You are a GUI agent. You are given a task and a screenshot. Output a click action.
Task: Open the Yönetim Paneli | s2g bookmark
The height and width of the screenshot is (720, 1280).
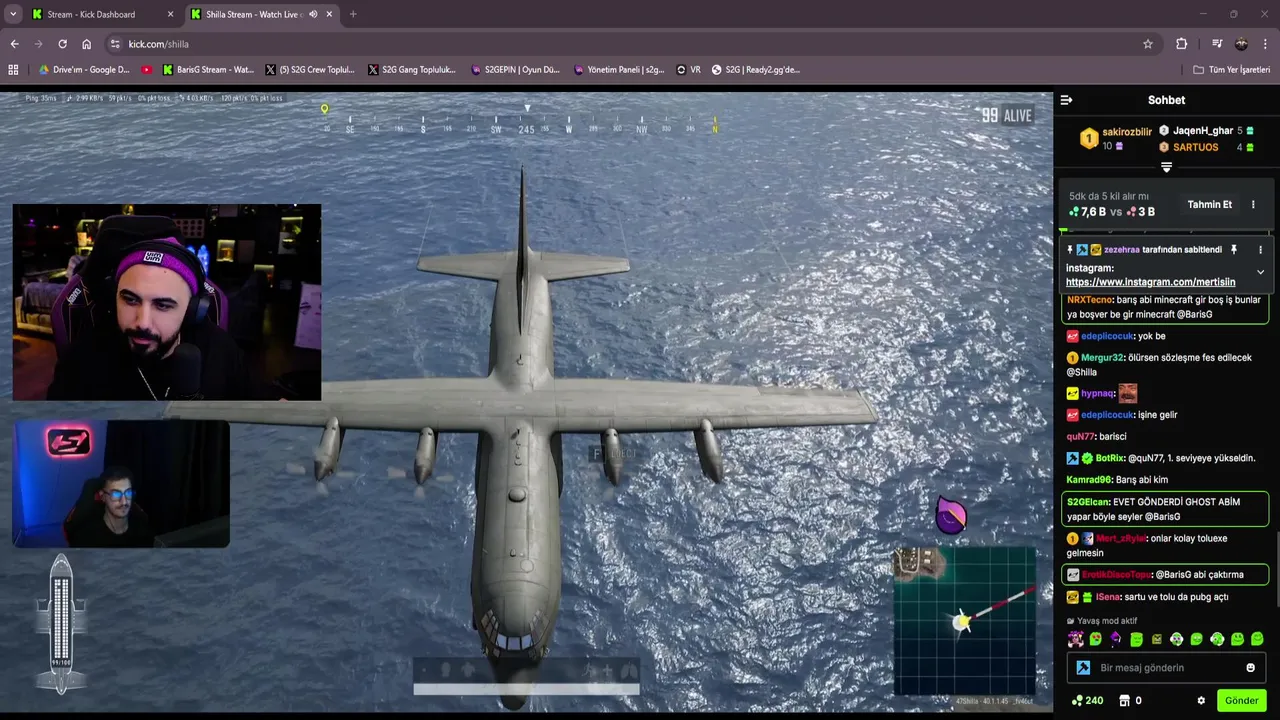(619, 70)
